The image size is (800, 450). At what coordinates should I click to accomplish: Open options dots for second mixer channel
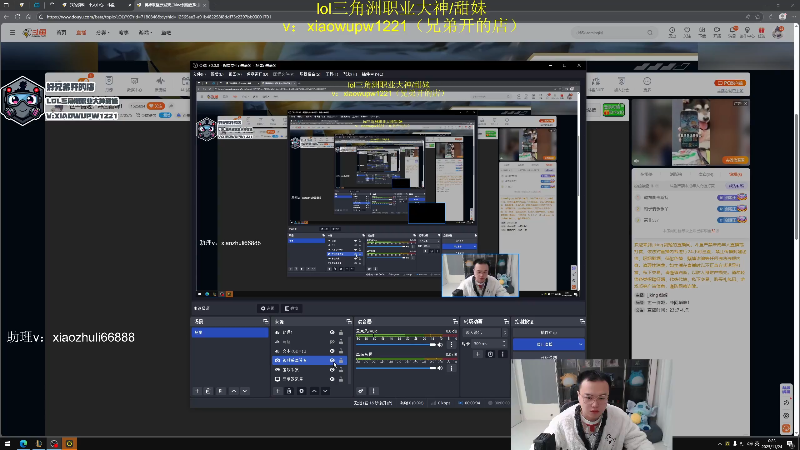click(x=451, y=368)
